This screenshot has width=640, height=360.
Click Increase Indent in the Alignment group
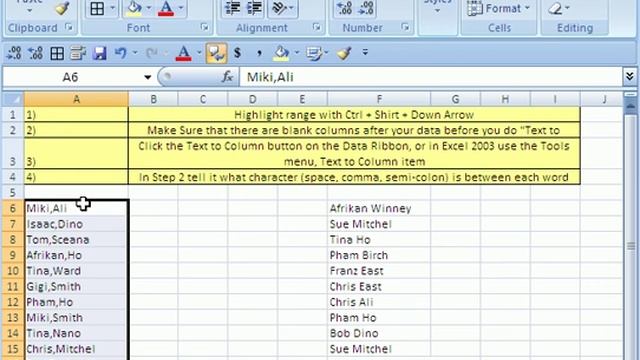[254, 8]
